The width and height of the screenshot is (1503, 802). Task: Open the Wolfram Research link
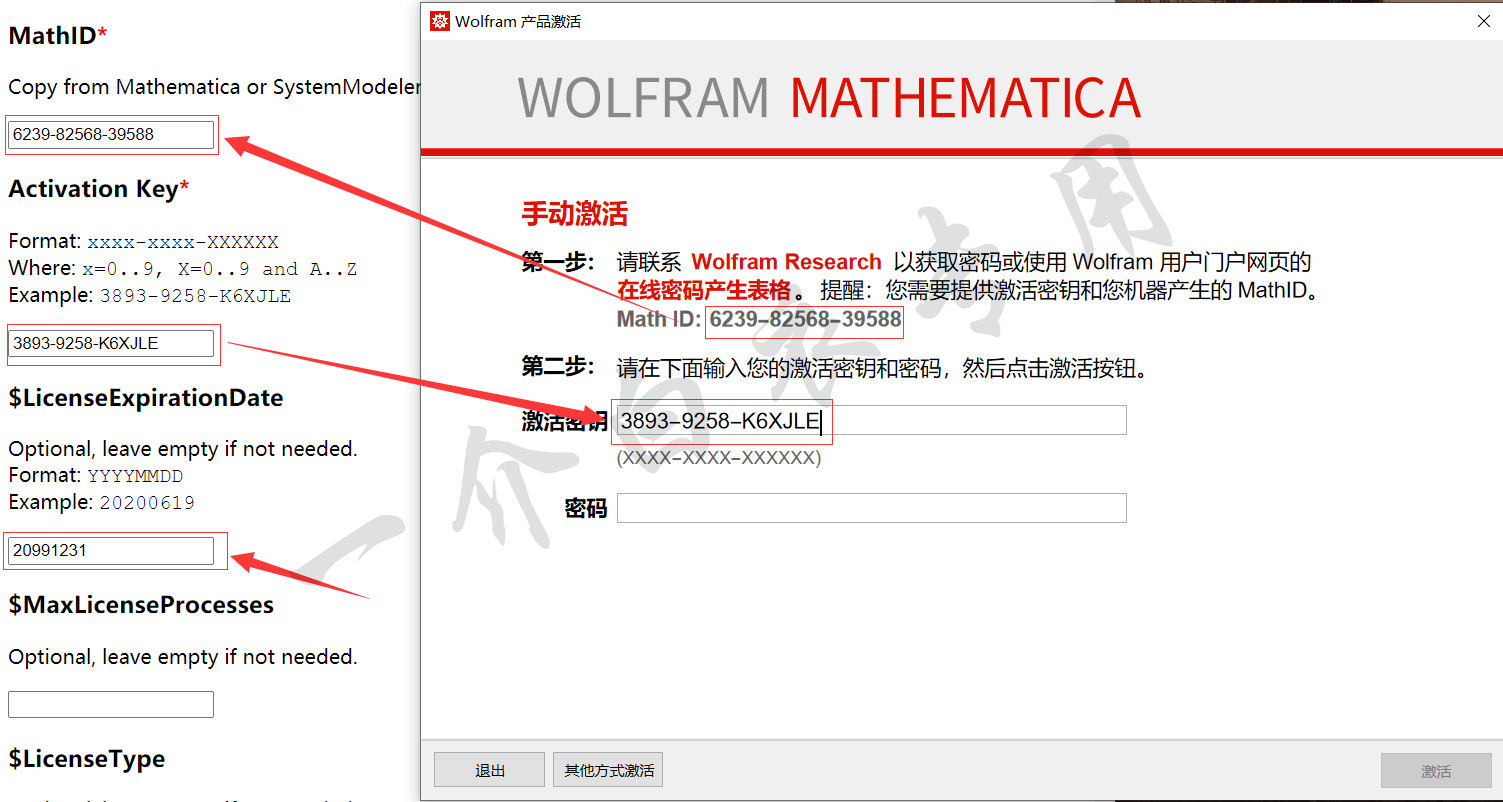tap(786, 262)
